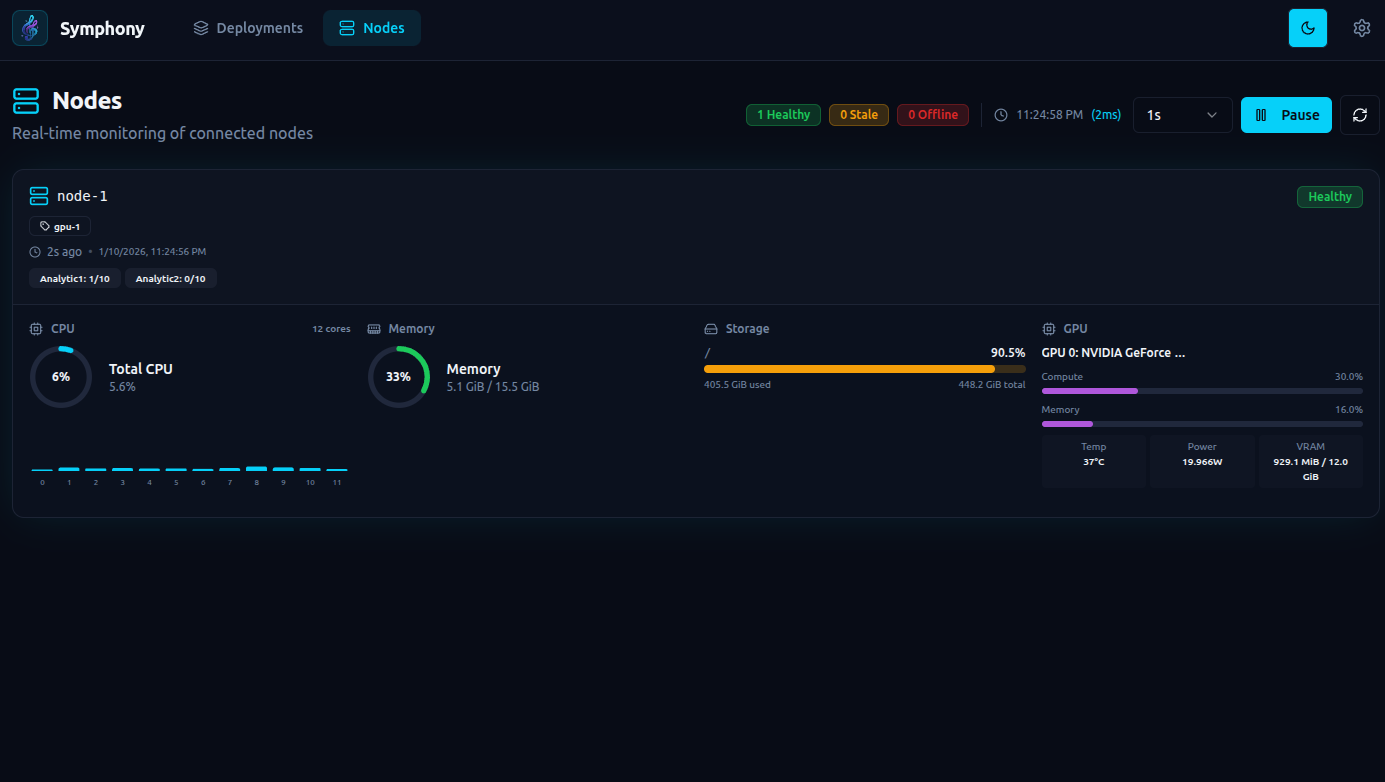Viewport: 1385px width, 782px height.
Task: Click the 6% CPU usage ring
Action: pyautogui.click(x=61, y=377)
